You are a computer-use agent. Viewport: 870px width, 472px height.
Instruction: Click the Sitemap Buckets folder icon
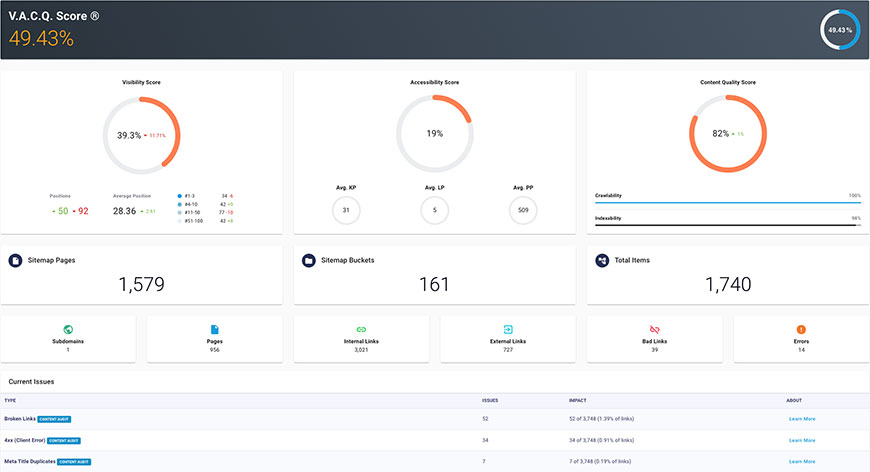309,260
